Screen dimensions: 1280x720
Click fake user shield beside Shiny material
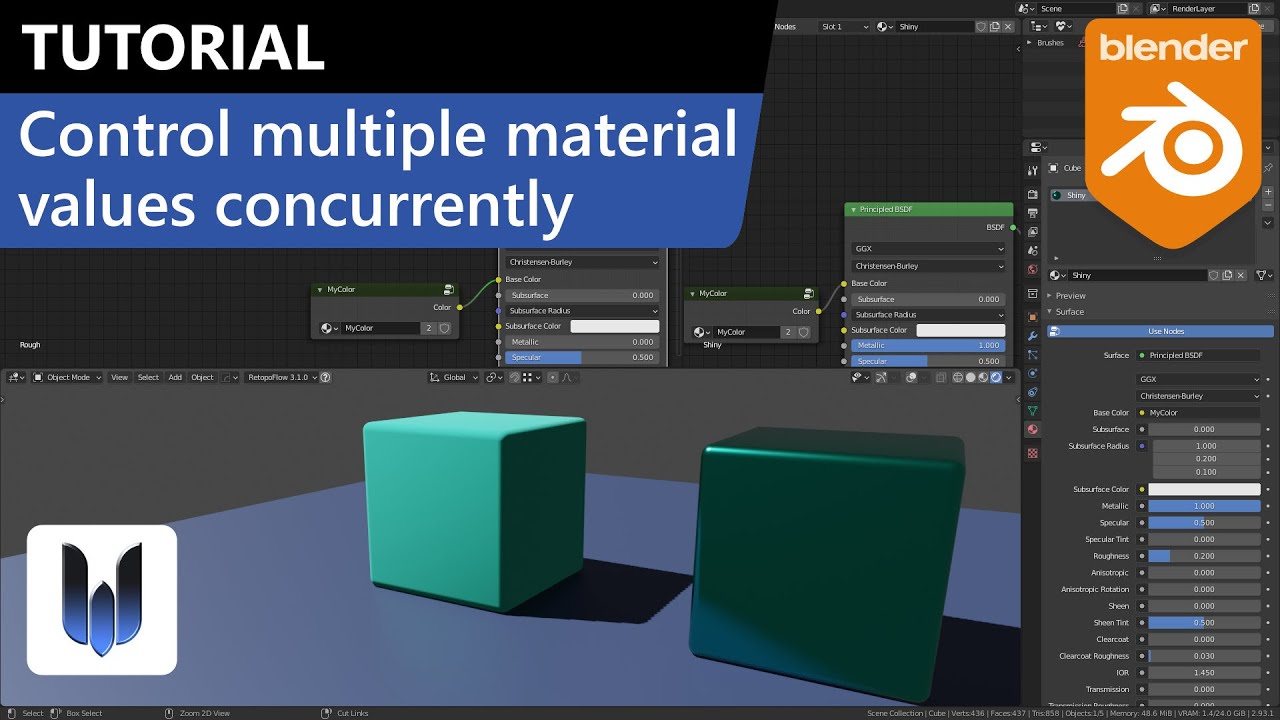[x=1214, y=275]
